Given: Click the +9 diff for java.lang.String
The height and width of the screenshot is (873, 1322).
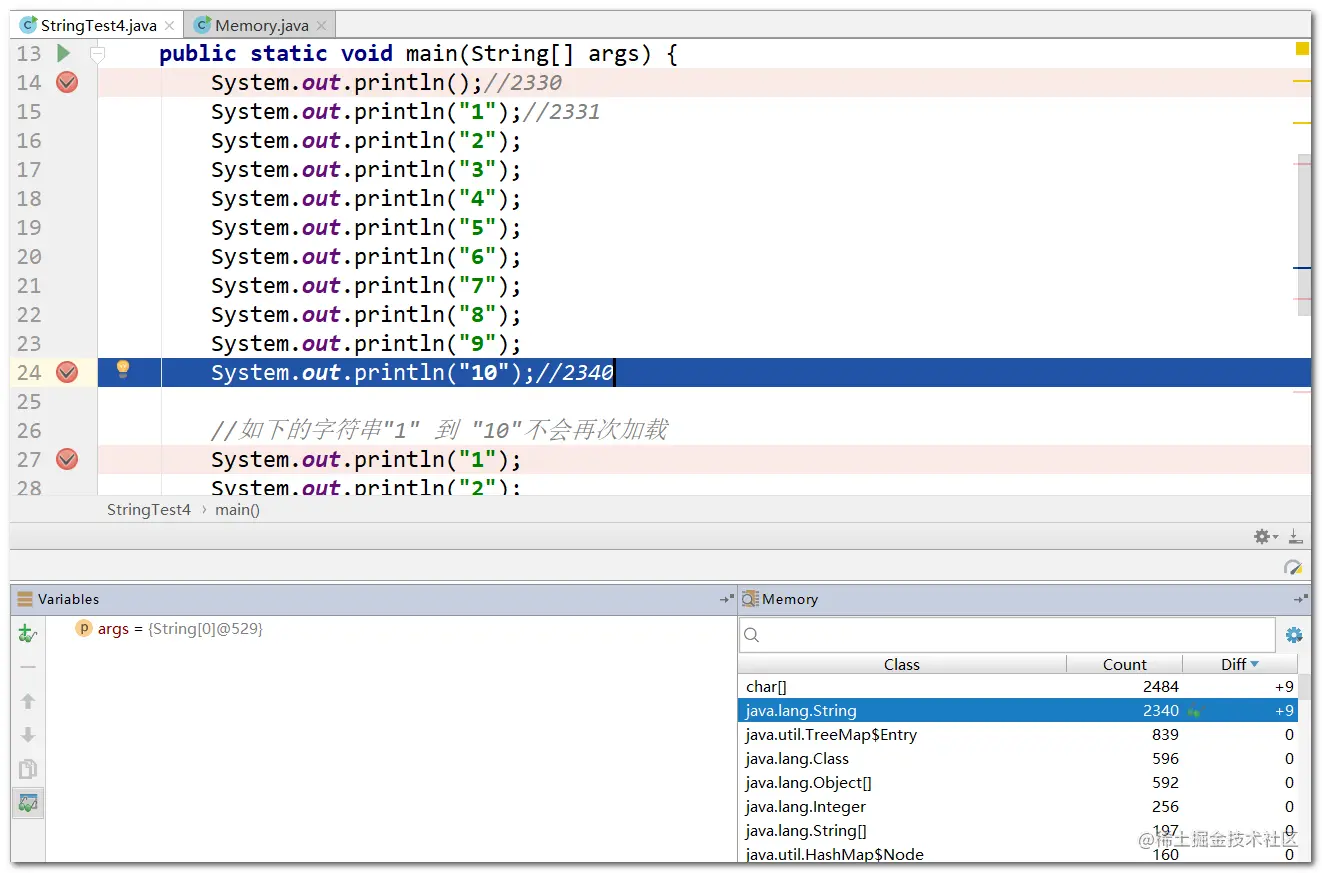Looking at the screenshot, I should point(1284,711).
